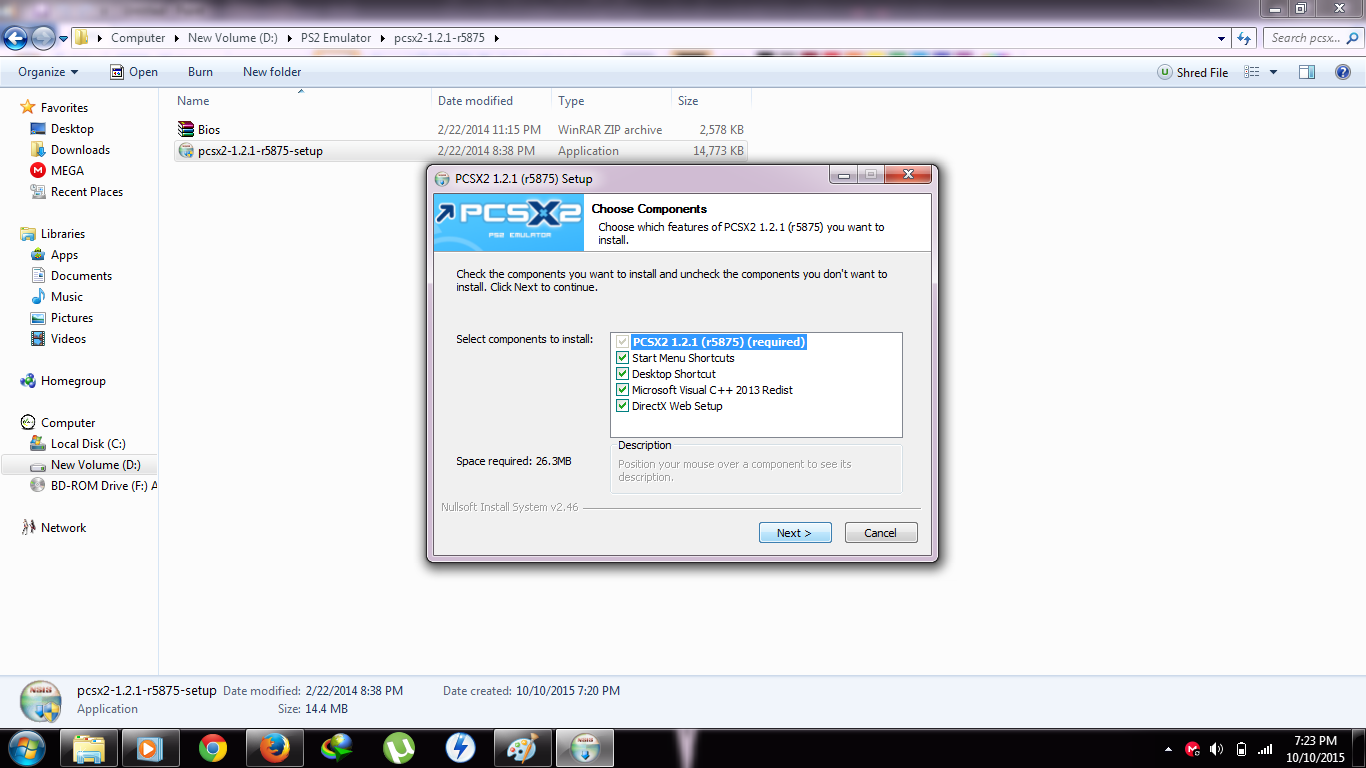Open Local Disk (C:) in sidebar
1366x768 pixels.
(88, 444)
